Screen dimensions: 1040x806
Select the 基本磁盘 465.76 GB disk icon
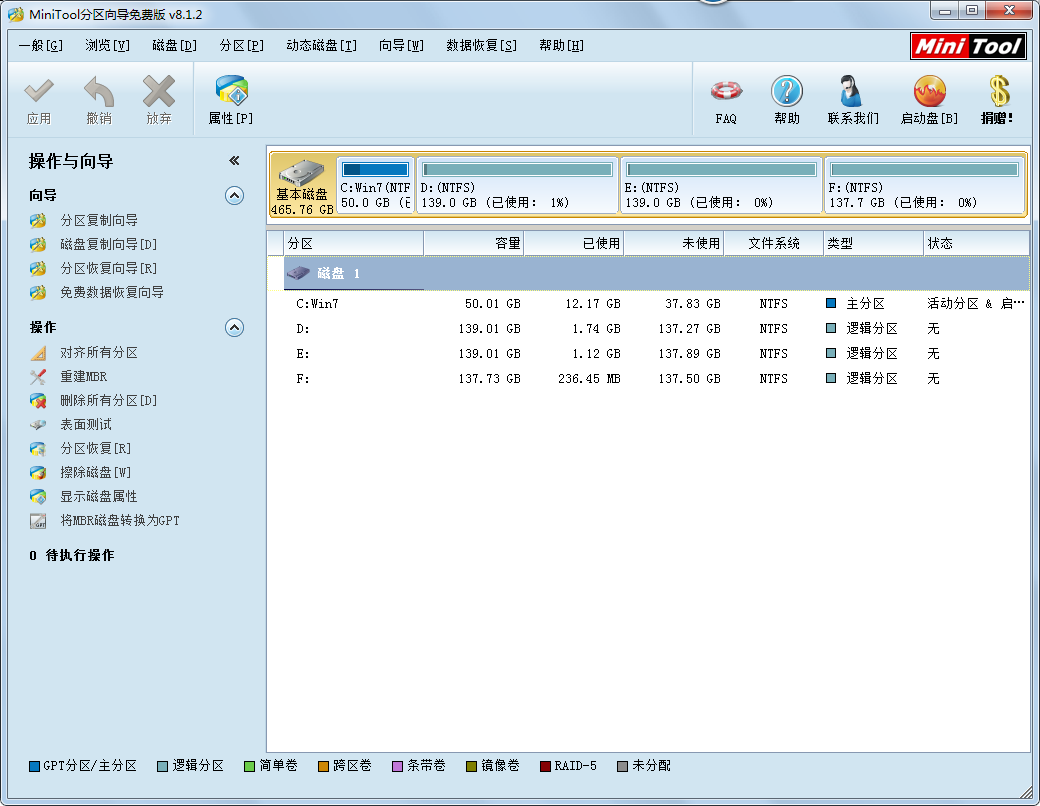pyautogui.click(x=302, y=186)
